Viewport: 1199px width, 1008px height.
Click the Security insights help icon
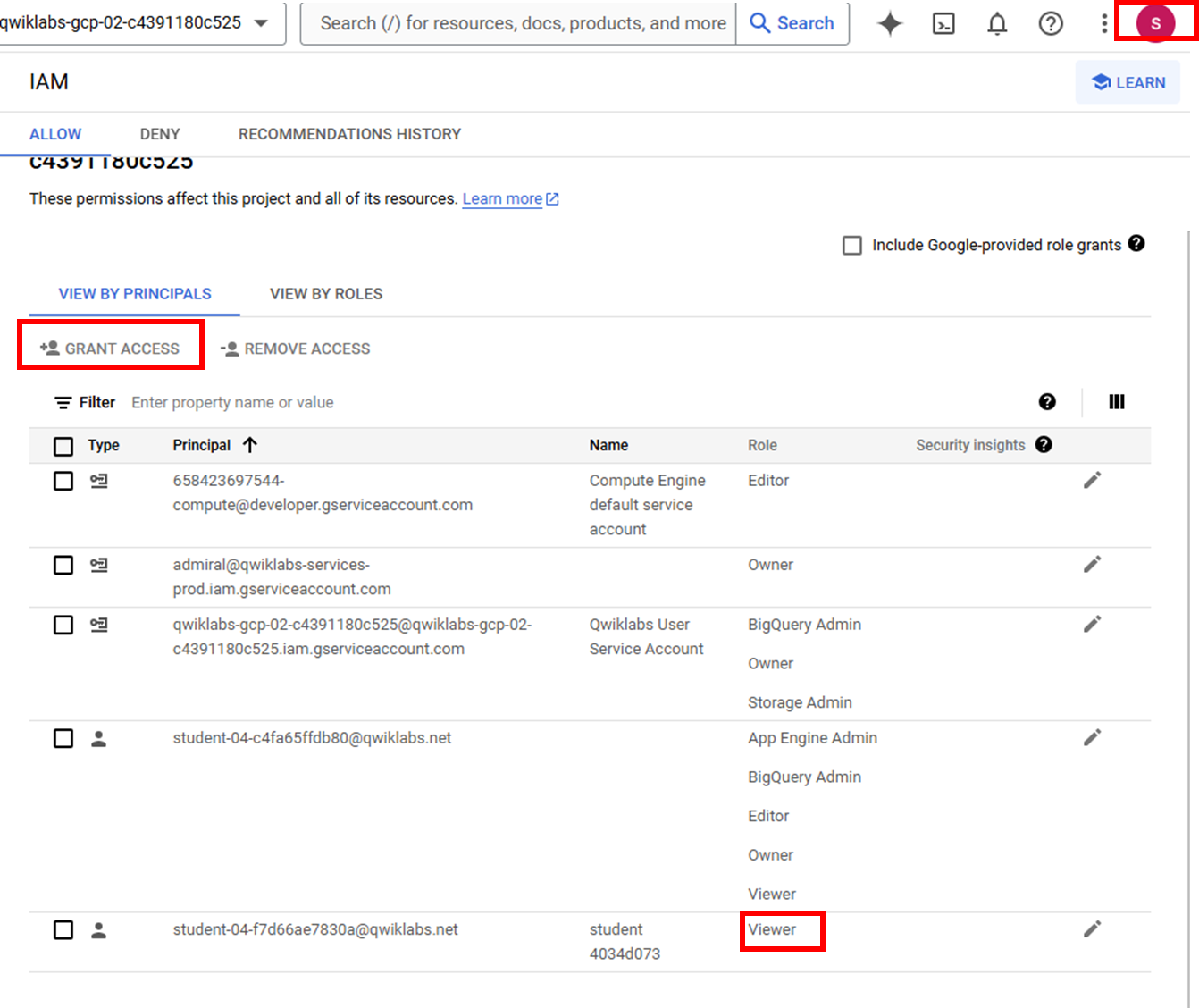(x=1044, y=444)
